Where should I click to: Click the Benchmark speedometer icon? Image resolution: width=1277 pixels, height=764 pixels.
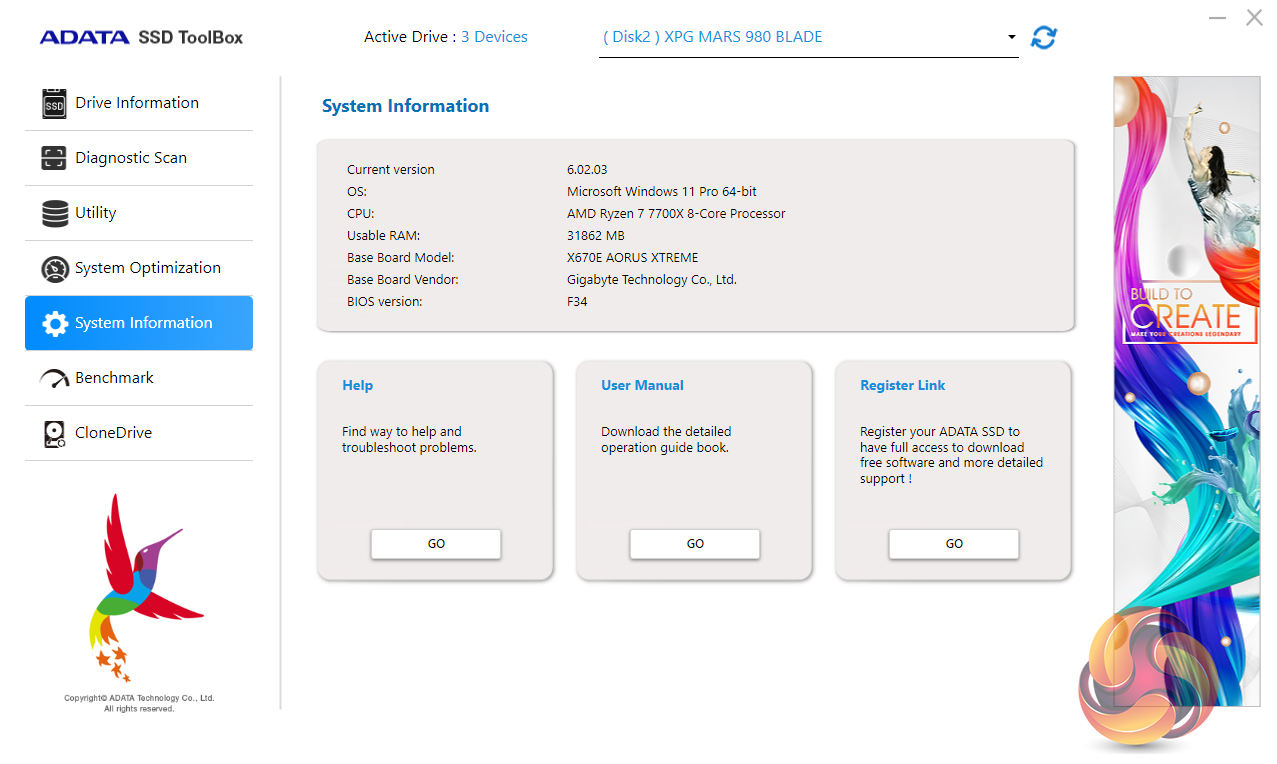click(54, 378)
